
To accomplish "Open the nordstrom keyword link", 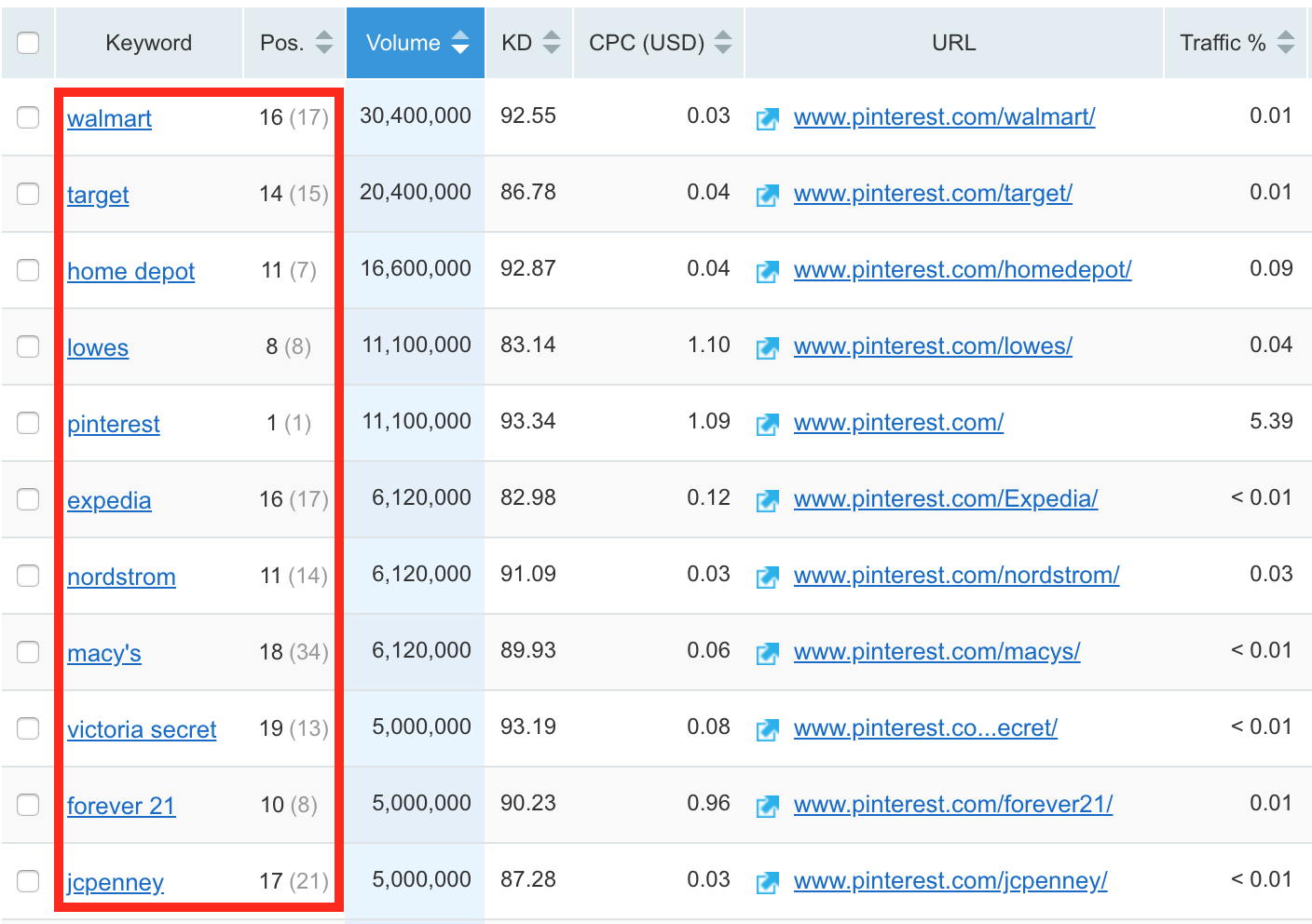I will (x=121, y=577).
